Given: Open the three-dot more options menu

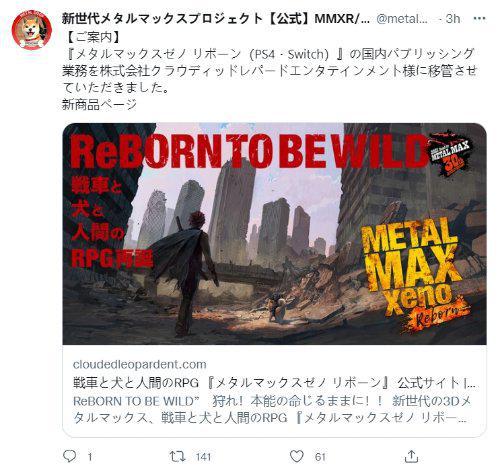Looking at the screenshot, I should coord(479,19).
